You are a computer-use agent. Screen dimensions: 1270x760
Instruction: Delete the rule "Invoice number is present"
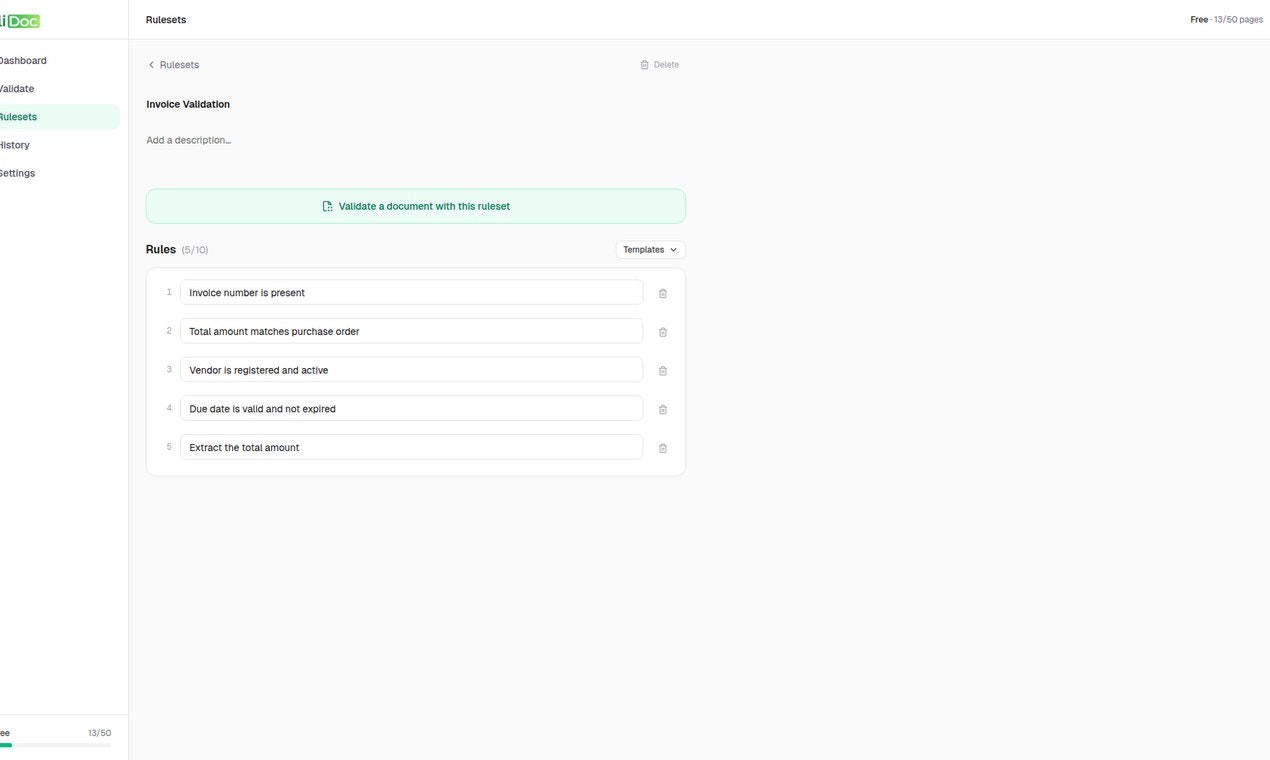662,292
